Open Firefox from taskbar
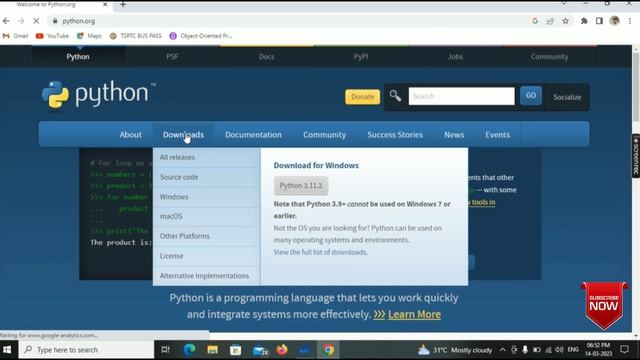This screenshot has width=640, height=360. click(x=282, y=350)
